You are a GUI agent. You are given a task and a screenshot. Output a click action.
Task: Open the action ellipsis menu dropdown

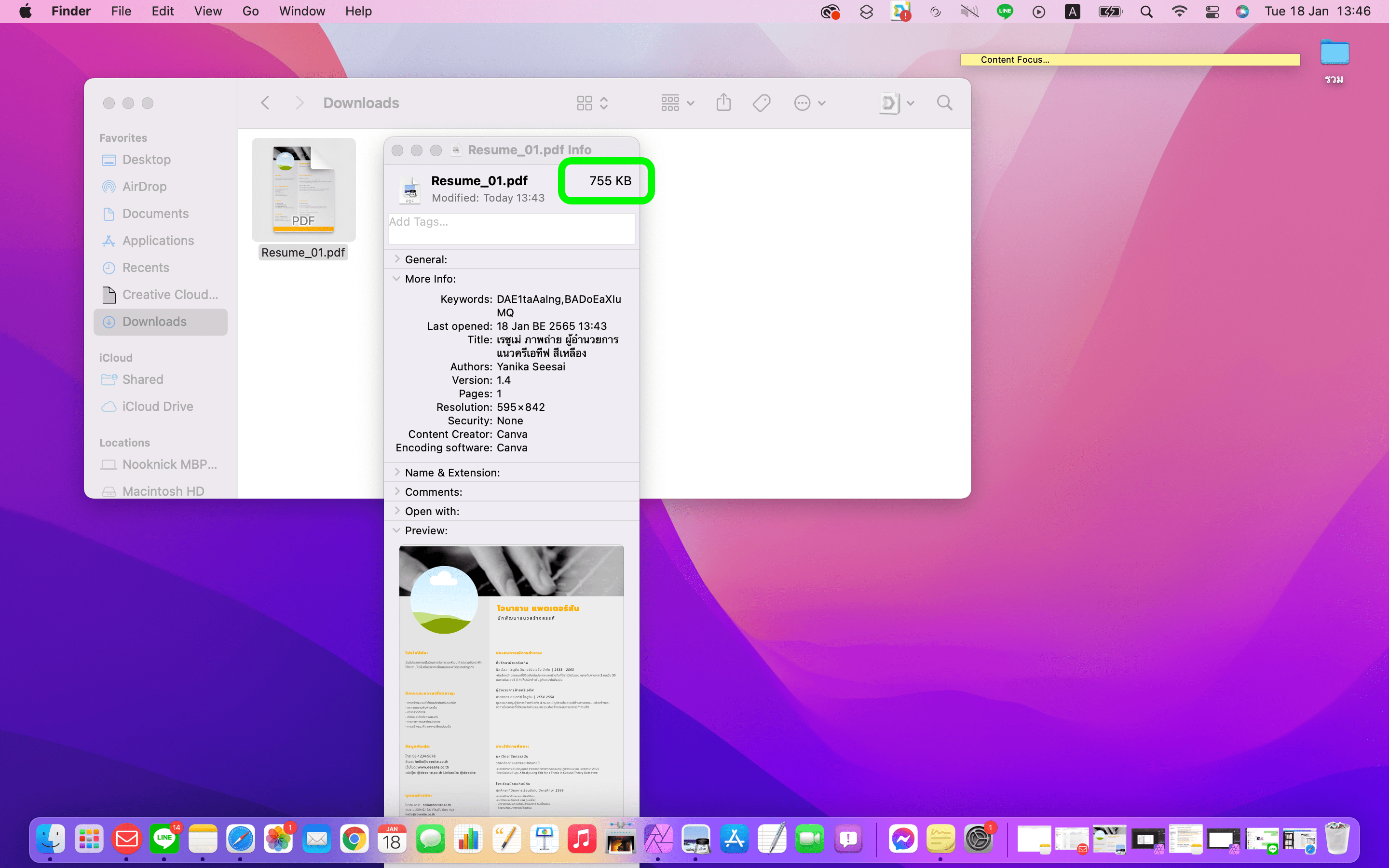(x=809, y=103)
